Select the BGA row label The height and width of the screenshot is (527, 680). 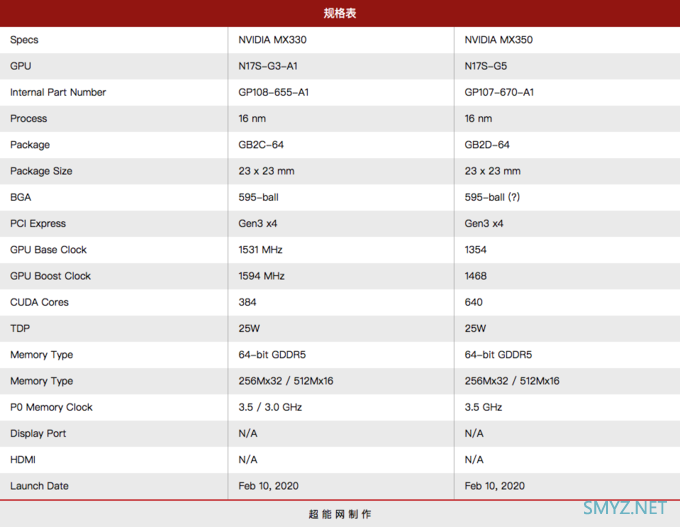[21, 197]
